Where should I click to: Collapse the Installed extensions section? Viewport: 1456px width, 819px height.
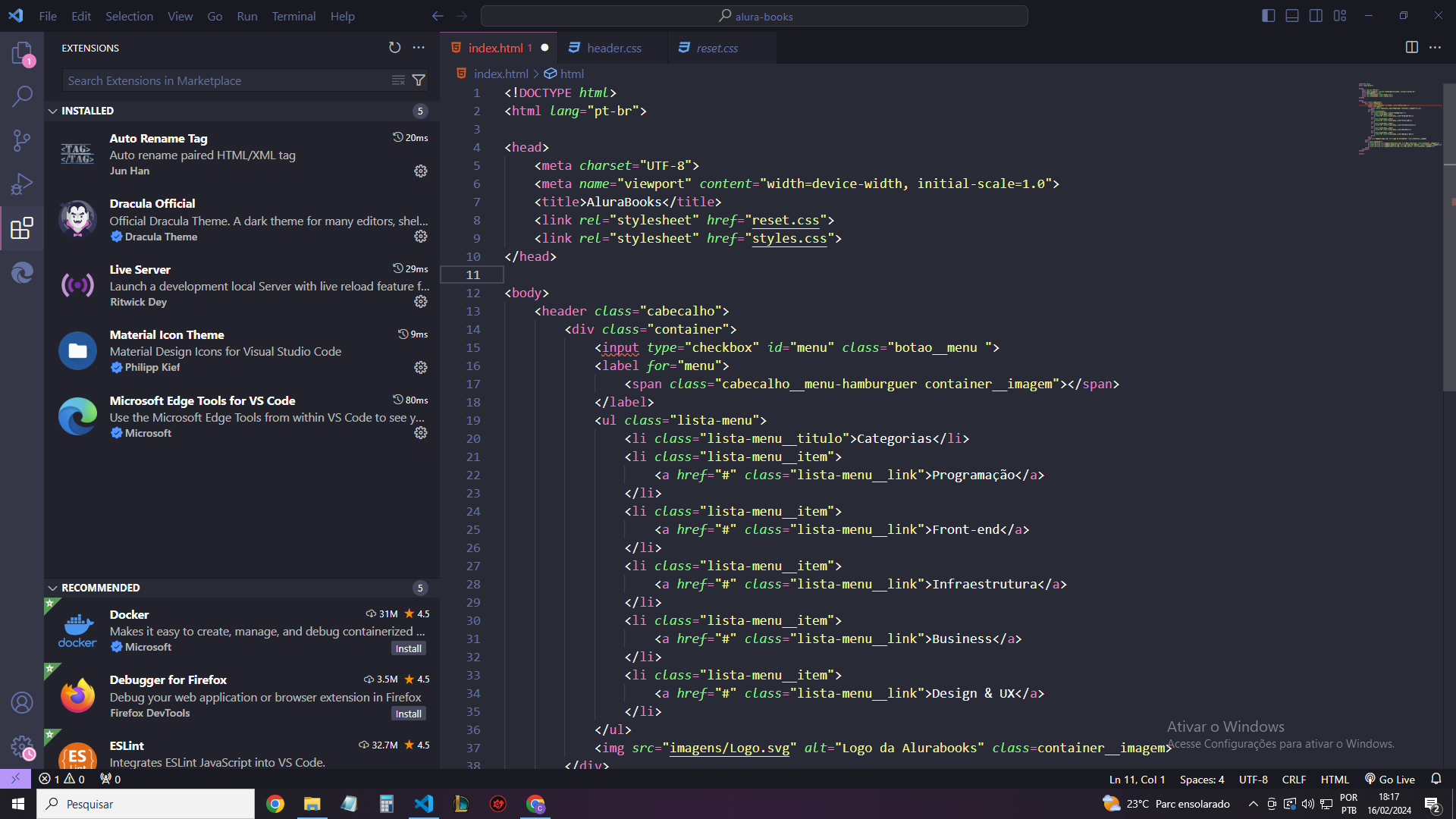(x=242, y=111)
